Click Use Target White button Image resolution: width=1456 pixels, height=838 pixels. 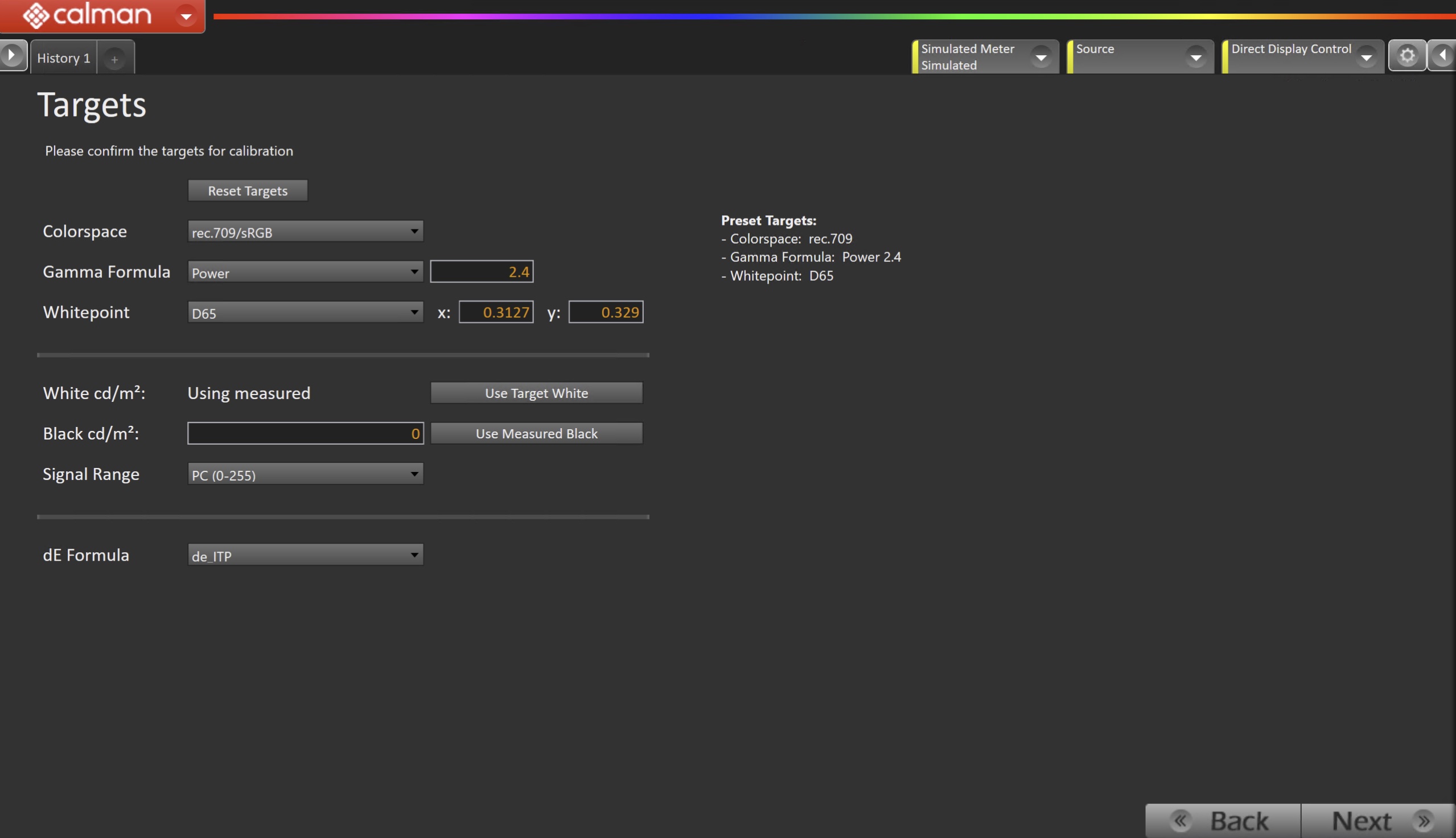(x=536, y=393)
